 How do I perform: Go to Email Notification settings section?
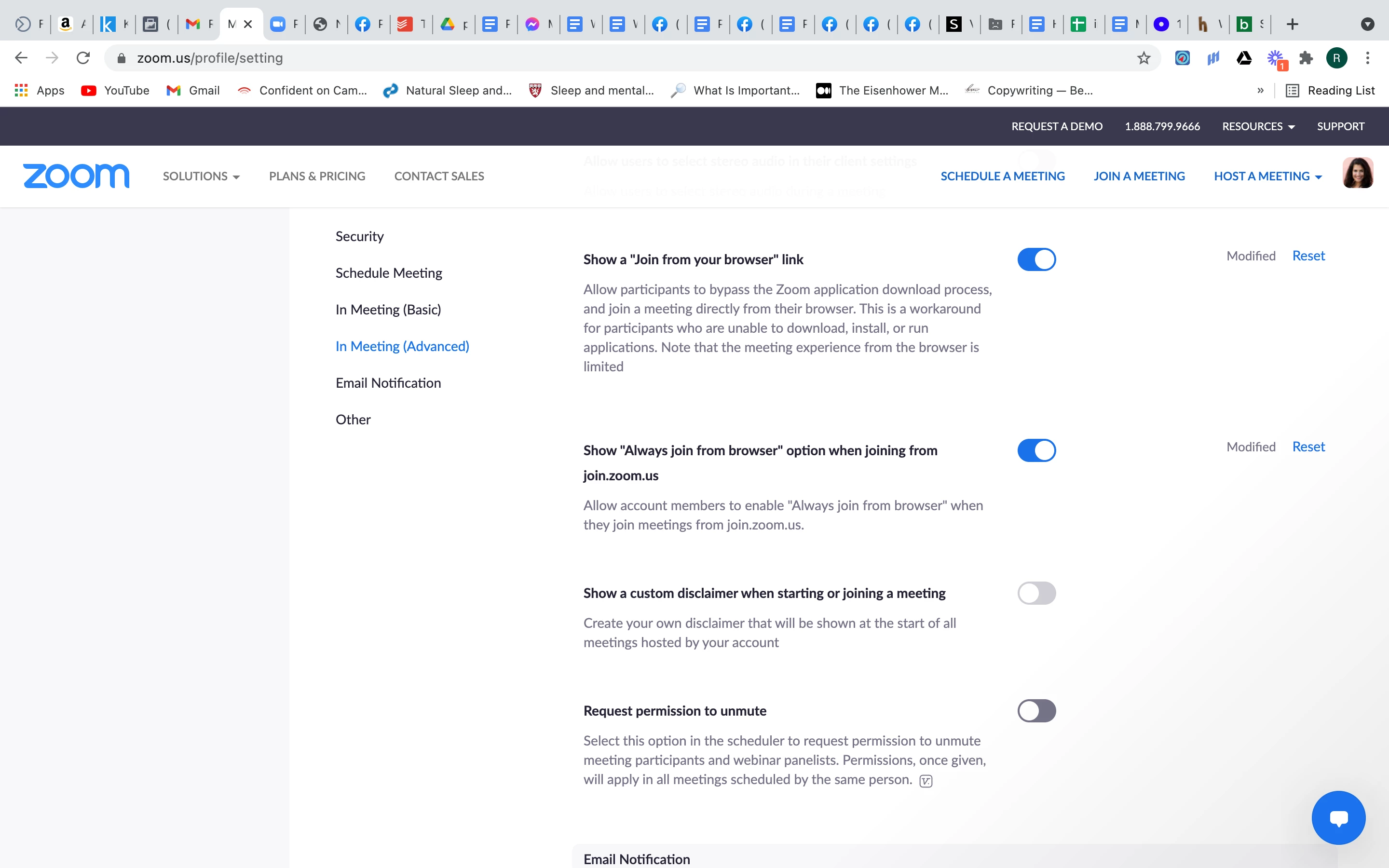click(388, 383)
